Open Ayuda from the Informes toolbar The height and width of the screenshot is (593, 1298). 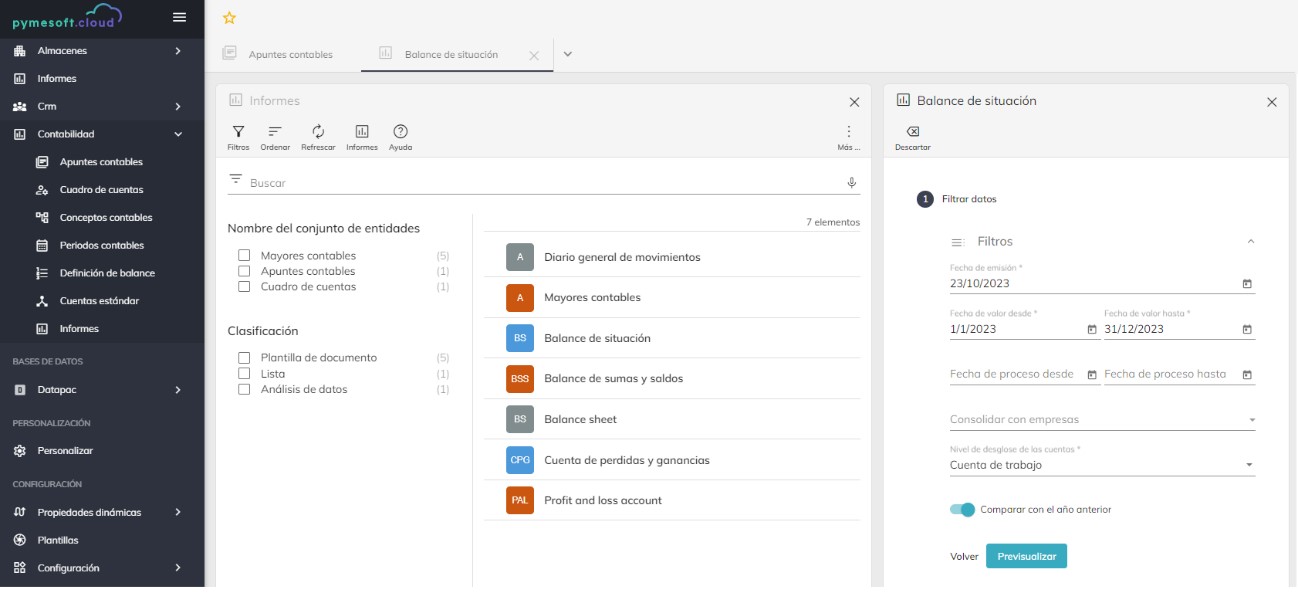coord(399,135)
